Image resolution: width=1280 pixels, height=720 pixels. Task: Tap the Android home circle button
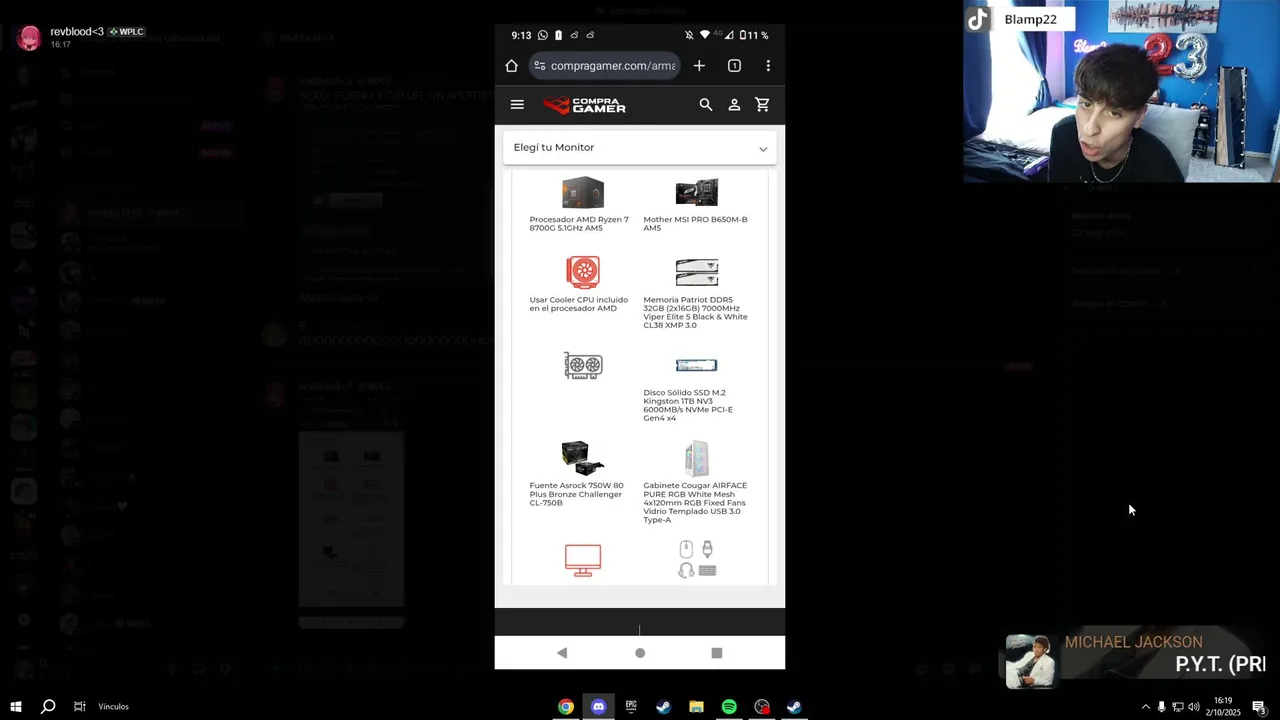point(640,653)
